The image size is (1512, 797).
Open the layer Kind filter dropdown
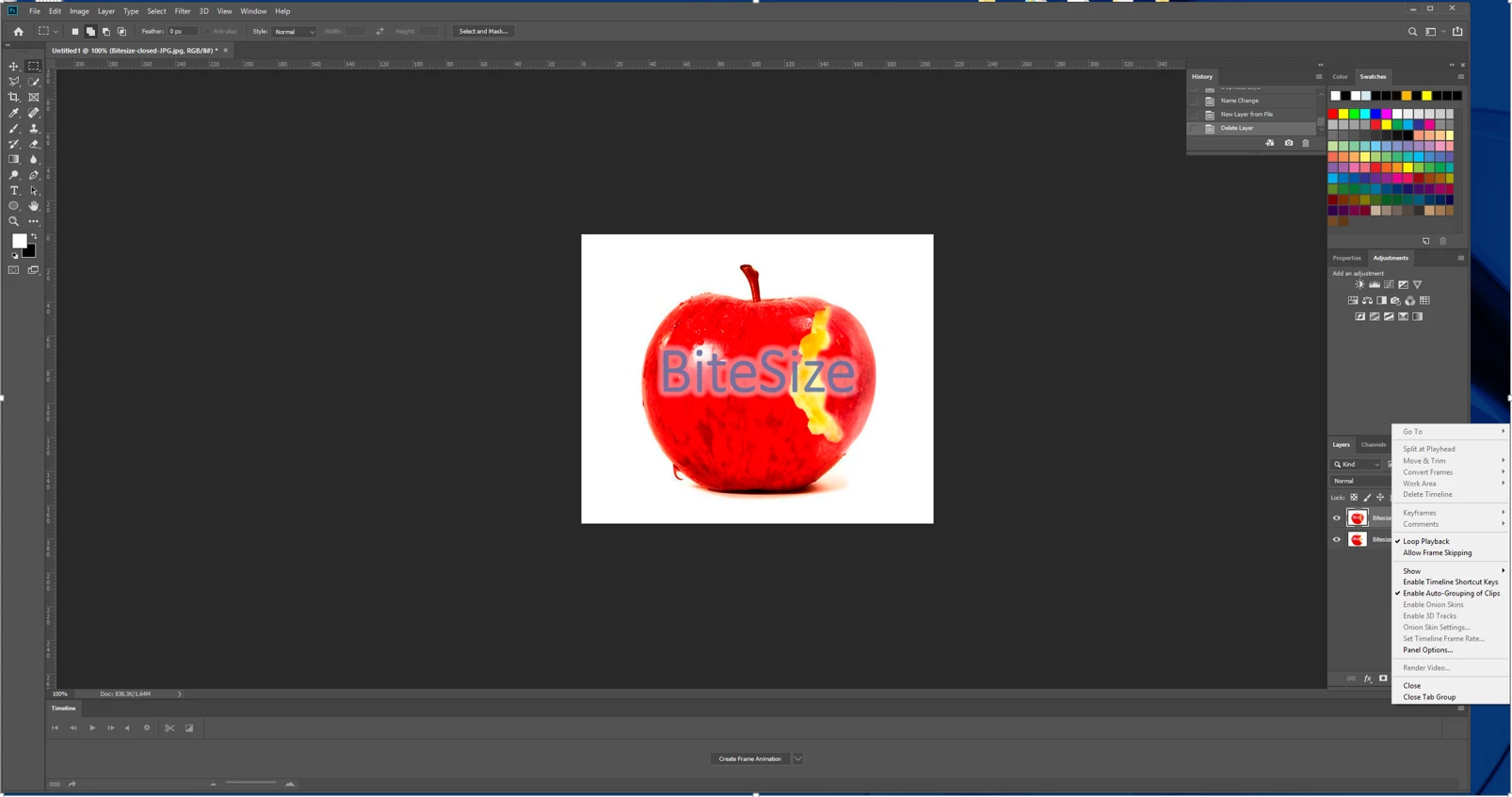coord(1357,465)
